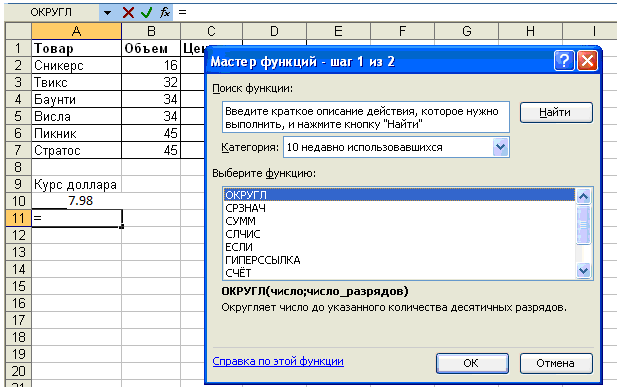Select column C header
617x387 pixels.
[x=211, y=31]
